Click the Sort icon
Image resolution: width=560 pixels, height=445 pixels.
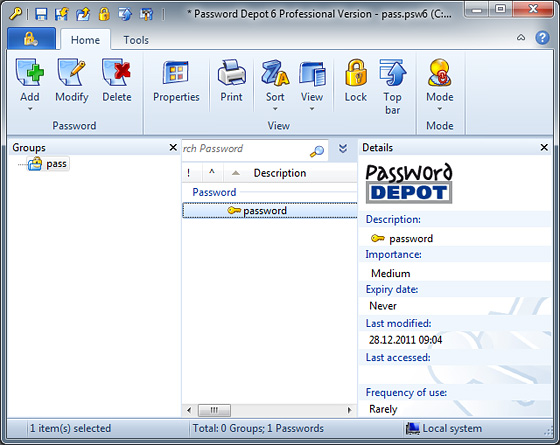pyautogui.click(x=275, y=74)
